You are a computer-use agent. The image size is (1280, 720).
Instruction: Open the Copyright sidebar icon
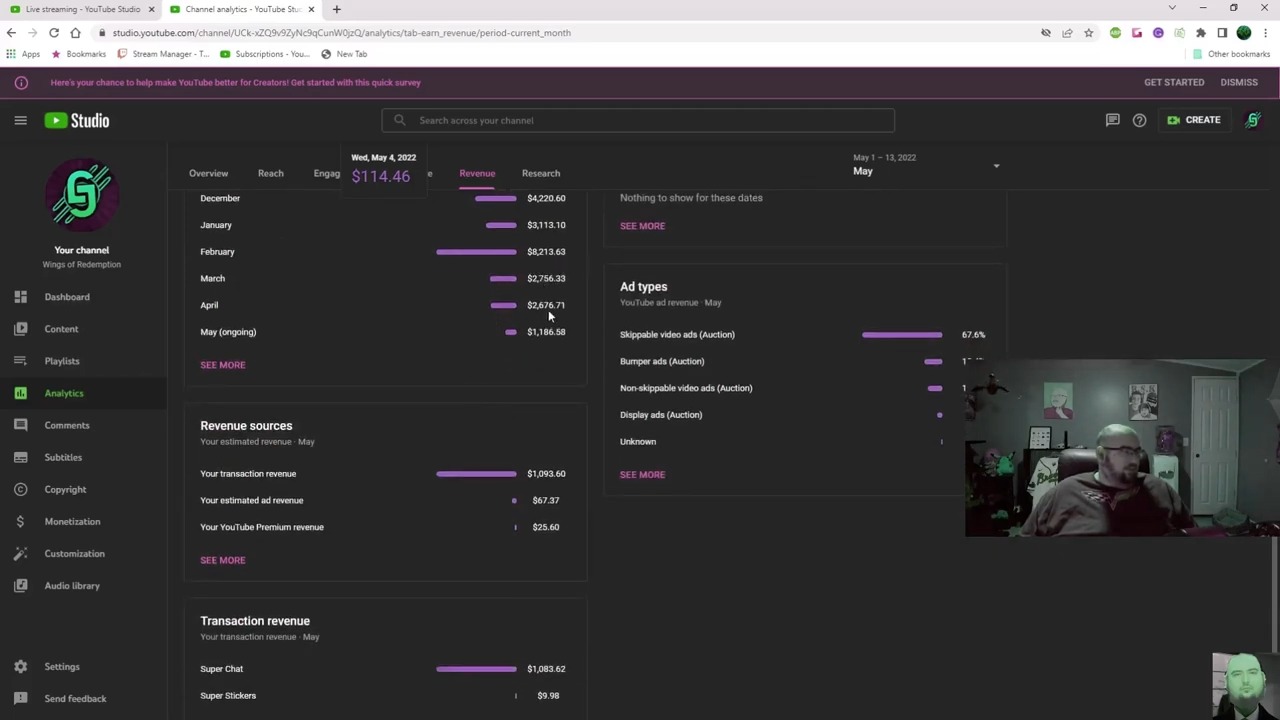pyautogui.click(x=20, y=489)
